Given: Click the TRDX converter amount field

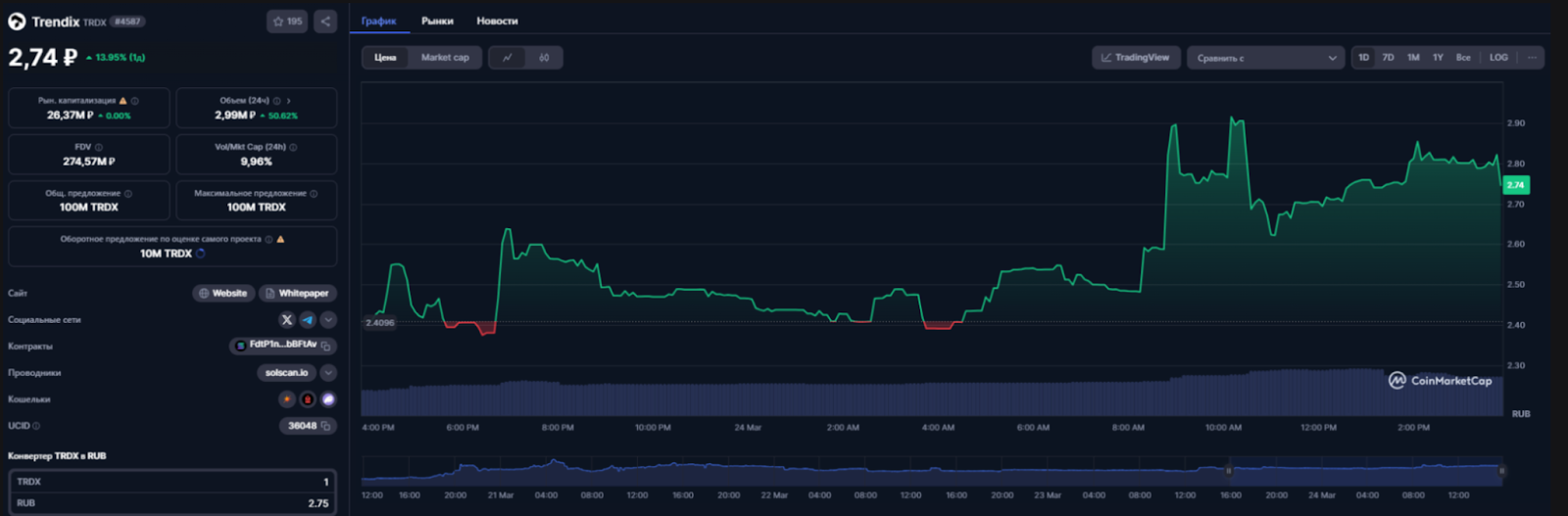Looking at the screenshot, I should (172, 482).
